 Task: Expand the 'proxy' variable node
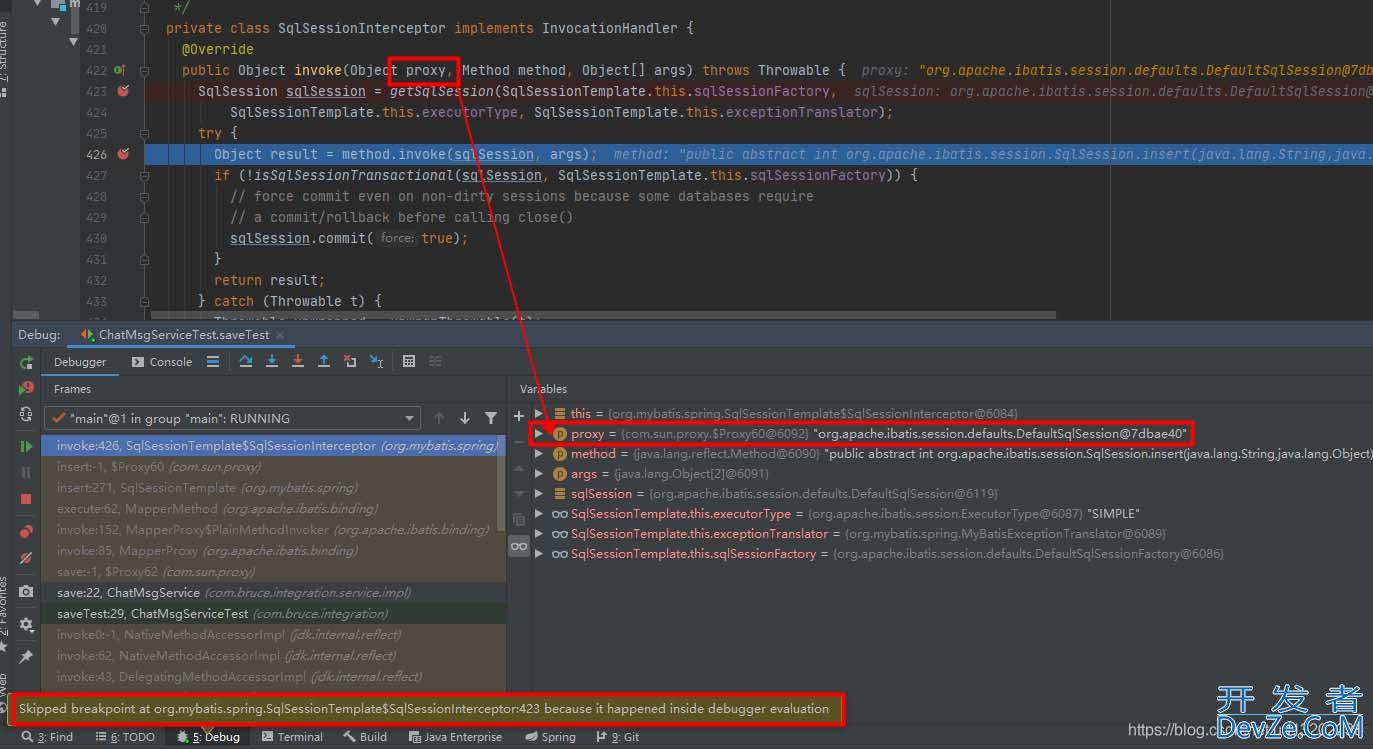tap(539, 433)
